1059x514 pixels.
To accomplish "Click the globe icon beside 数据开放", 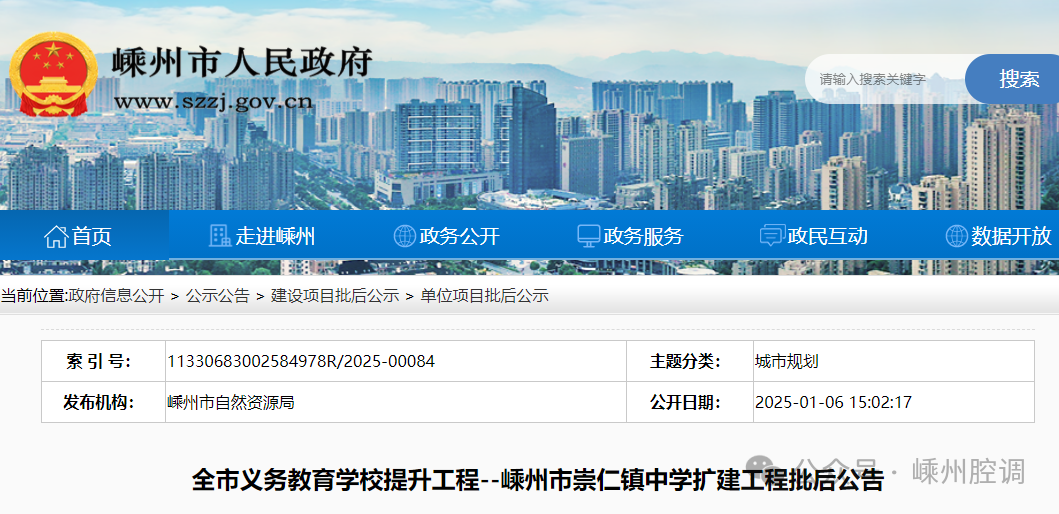I will pyautogui.click(x=956, y=236).
